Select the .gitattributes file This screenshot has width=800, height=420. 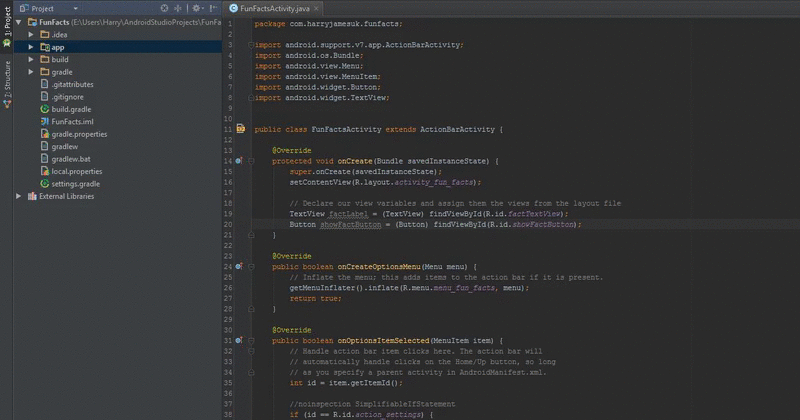coord(72,84)
